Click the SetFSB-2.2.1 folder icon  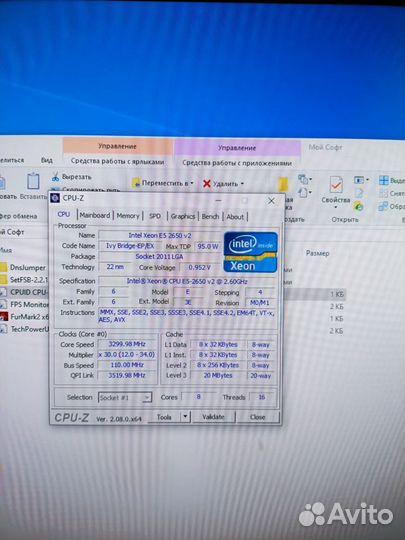3,279
